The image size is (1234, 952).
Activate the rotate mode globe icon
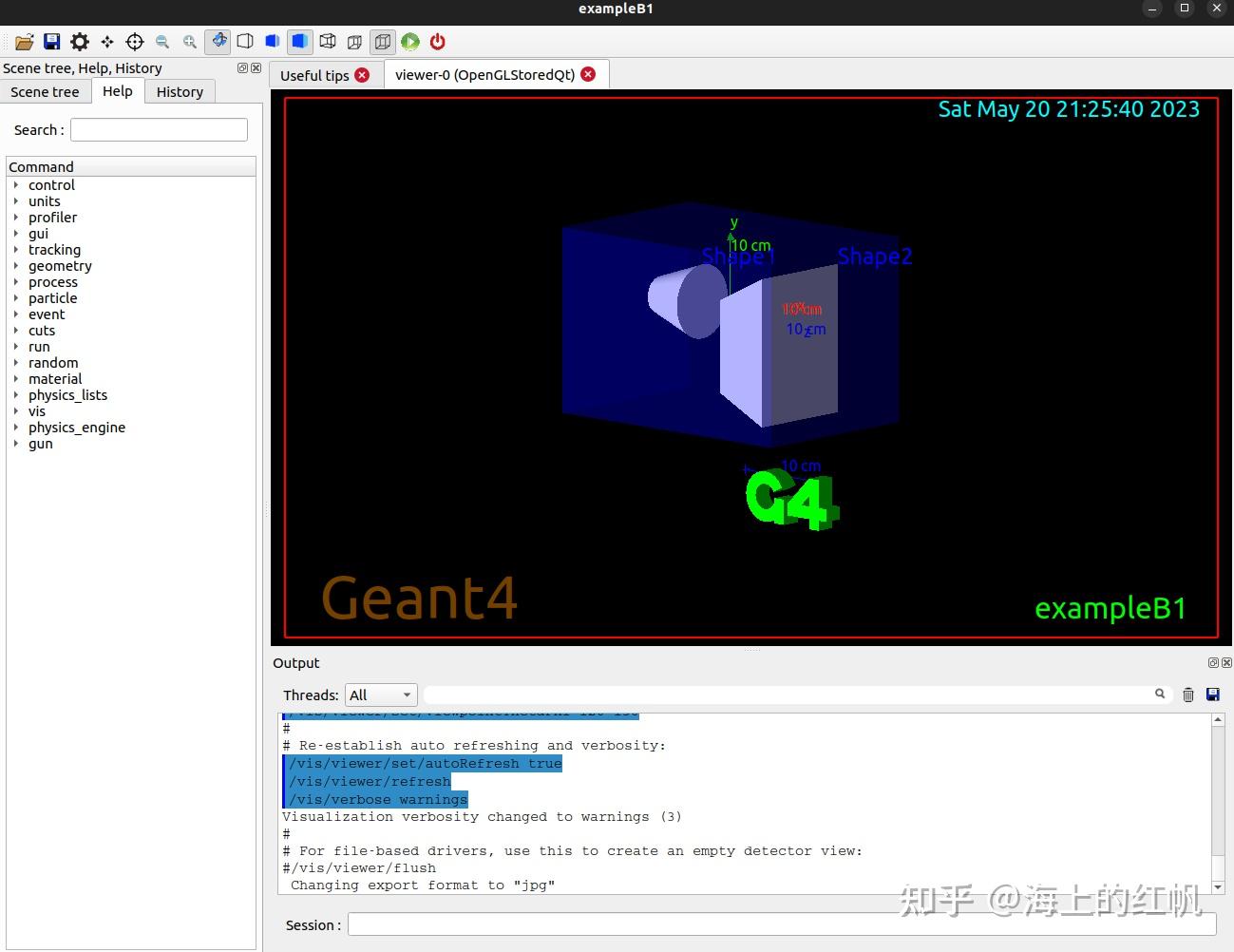[218, 42]
